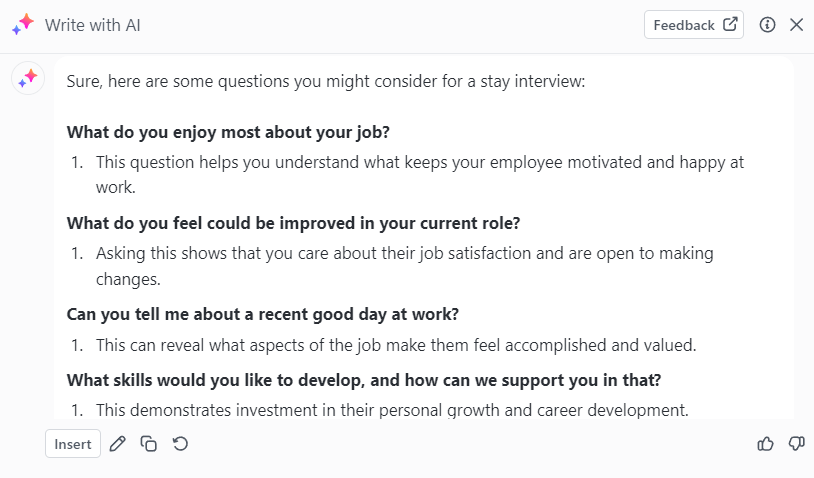
Task: Open Feedback external link icon
Action: [x=730, y=24]
